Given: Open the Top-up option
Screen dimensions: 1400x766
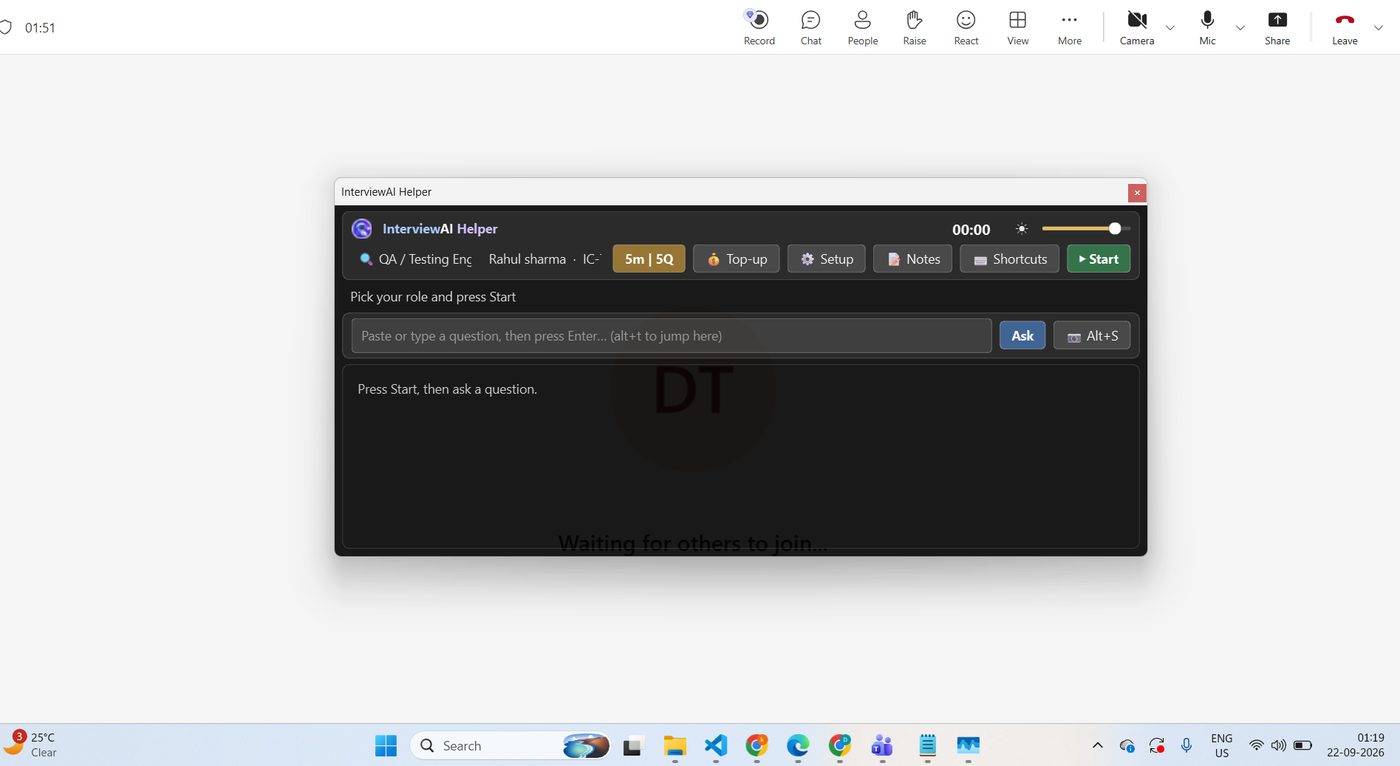Looking at the screenshot, I should (737, 259).
